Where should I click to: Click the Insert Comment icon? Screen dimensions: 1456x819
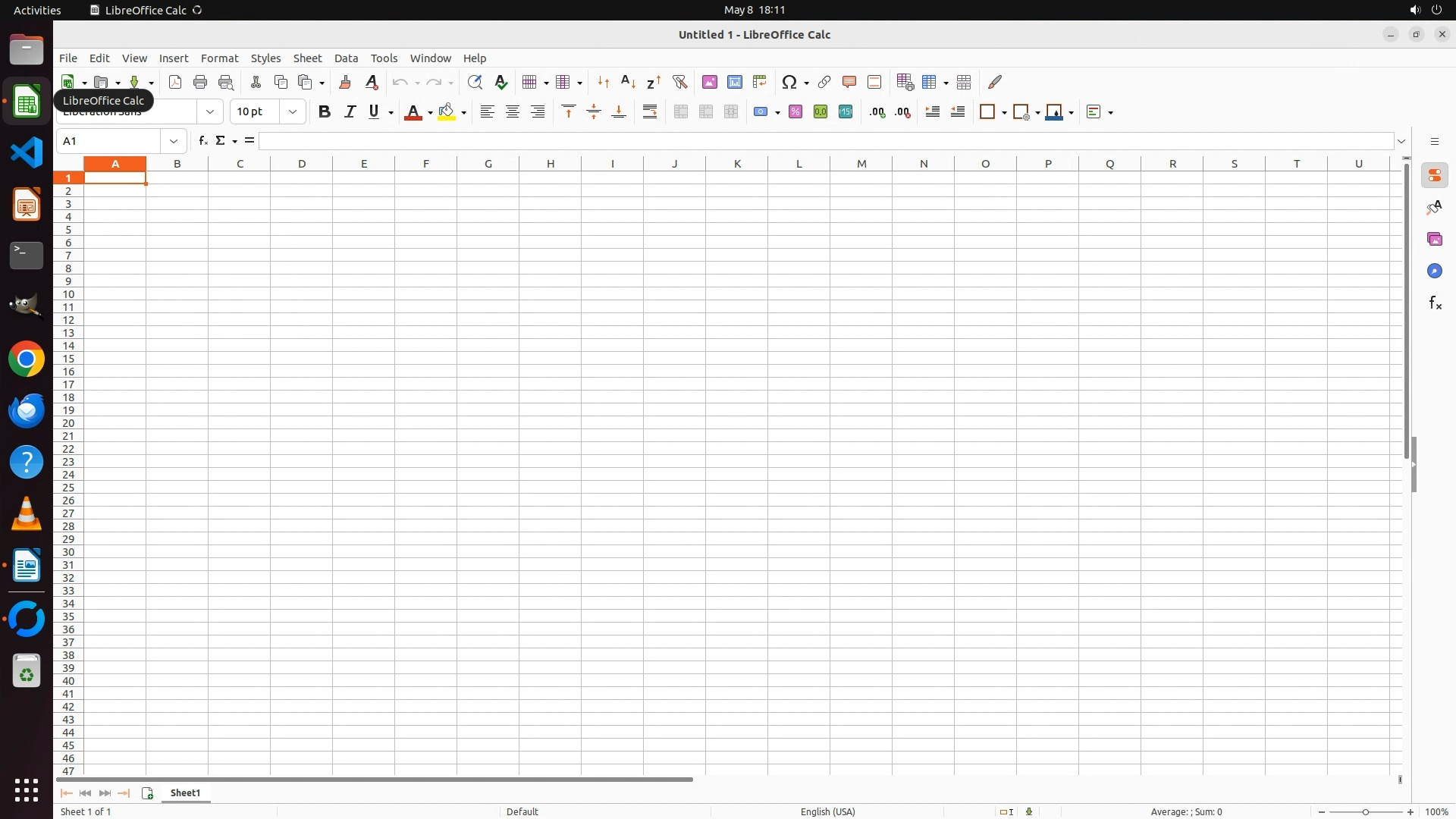[849, 82]
